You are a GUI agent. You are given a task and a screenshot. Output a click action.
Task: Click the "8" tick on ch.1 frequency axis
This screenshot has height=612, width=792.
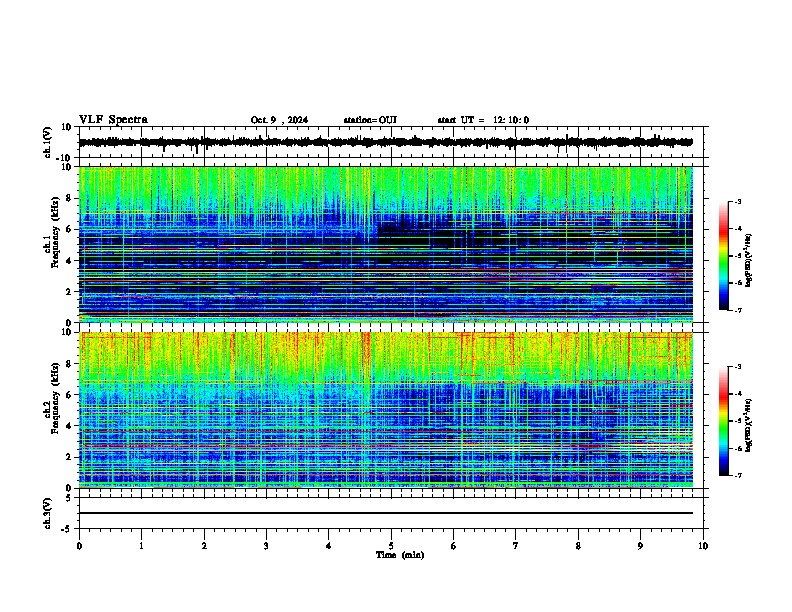point(70,198)
